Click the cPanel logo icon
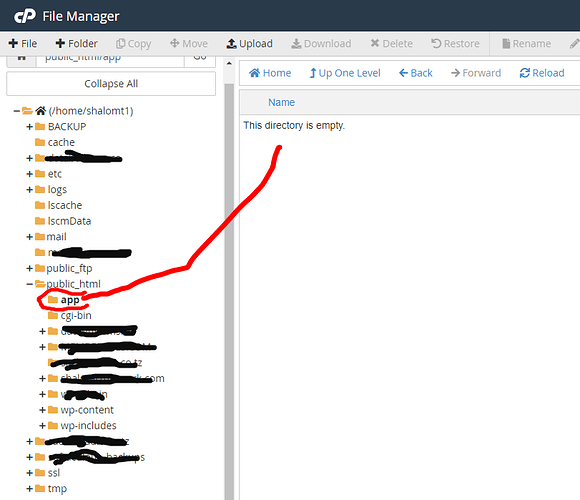Viewport: 580px width, 500px height. (25, 16)
